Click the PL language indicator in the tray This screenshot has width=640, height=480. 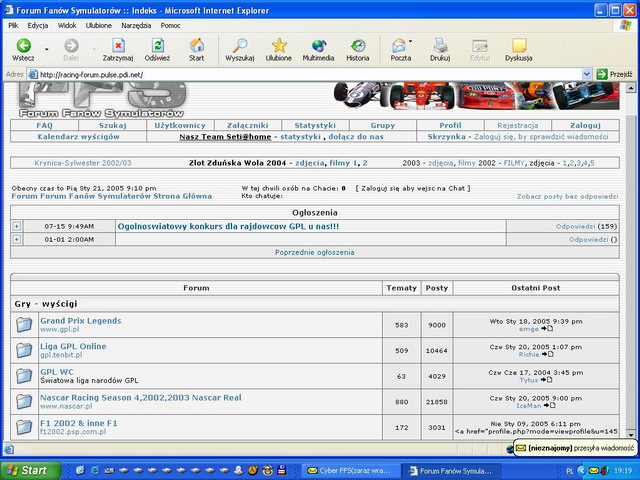tap(569, 471)
